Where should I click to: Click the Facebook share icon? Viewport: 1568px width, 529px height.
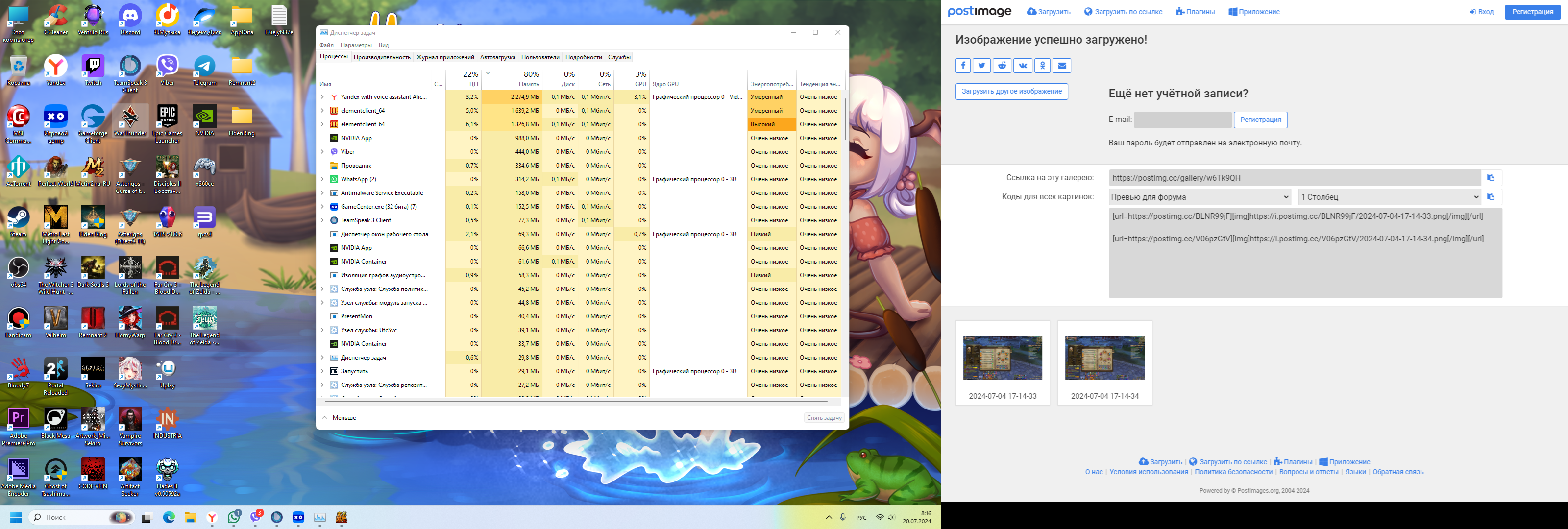coord(963,66)
